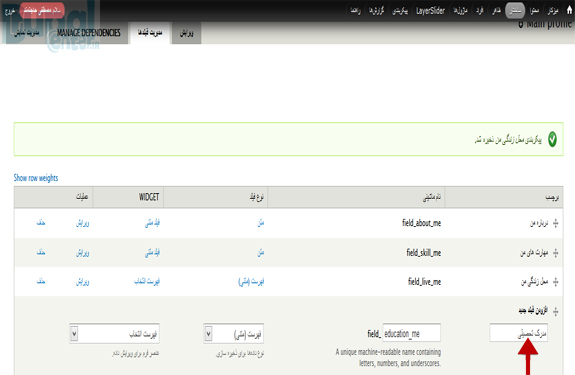Open the highlighted ساختار (Structure) menu item

pyautogui.click(x=515, y=11)
